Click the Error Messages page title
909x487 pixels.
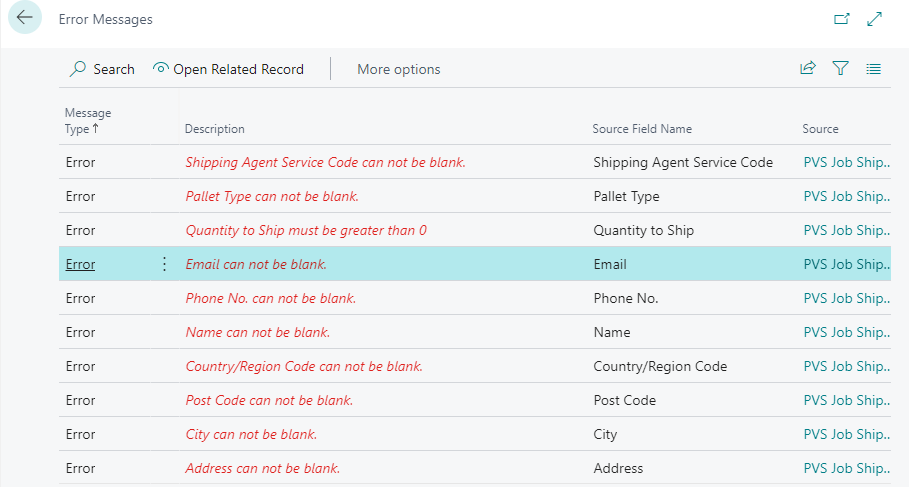tap(106, 19)
